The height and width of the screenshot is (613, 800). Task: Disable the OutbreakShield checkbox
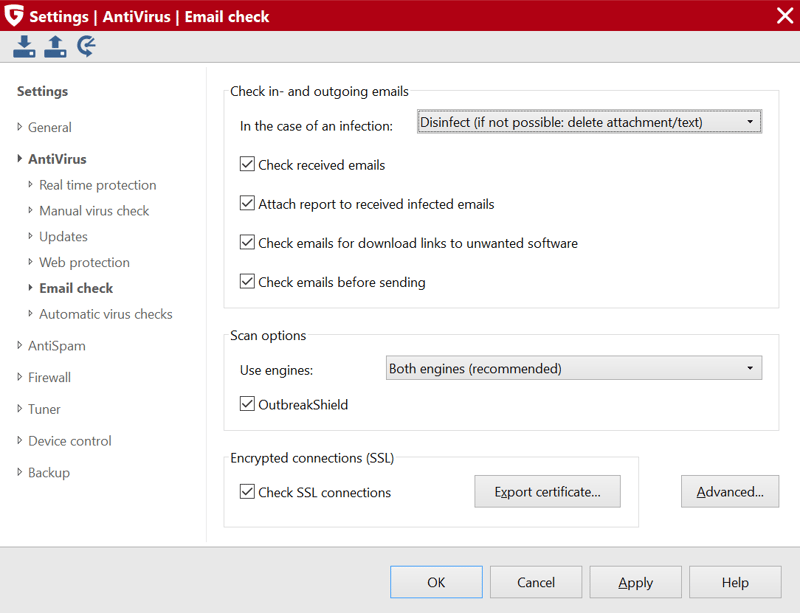(247, 404)
